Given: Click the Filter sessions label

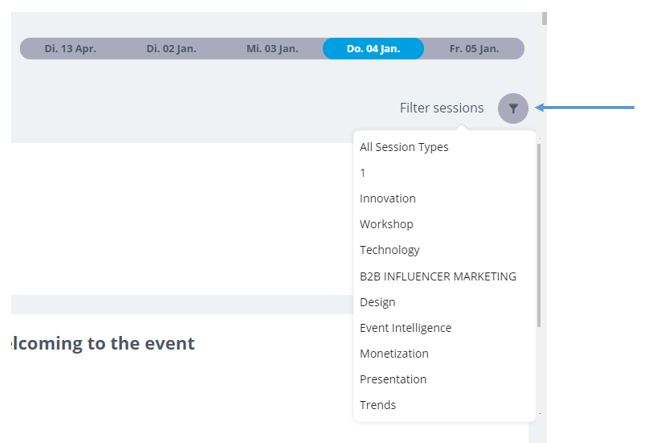Looking at the screenshot, I should [x=442, y=108].
